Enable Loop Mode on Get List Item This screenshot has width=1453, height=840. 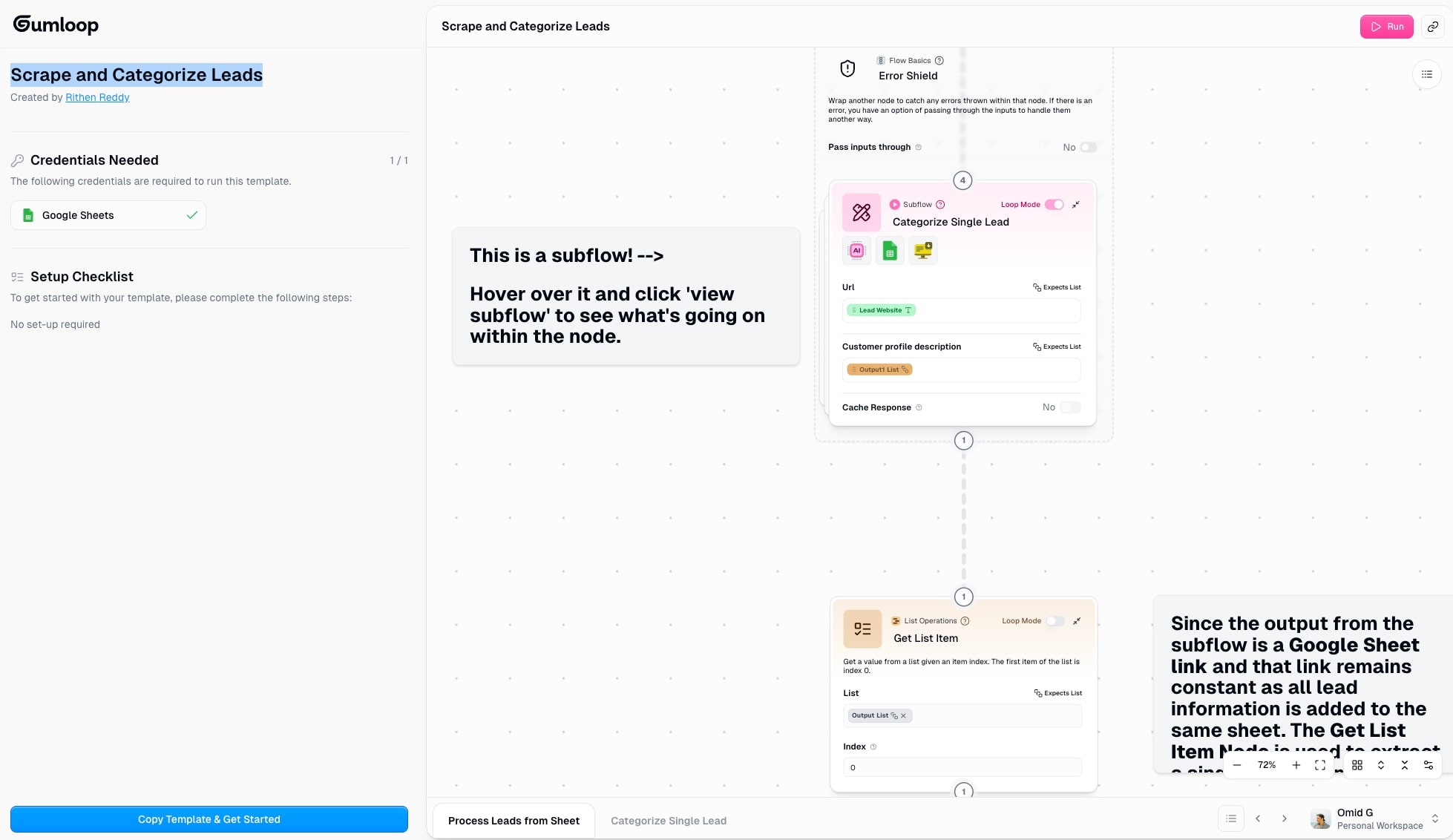(1055, 621)
